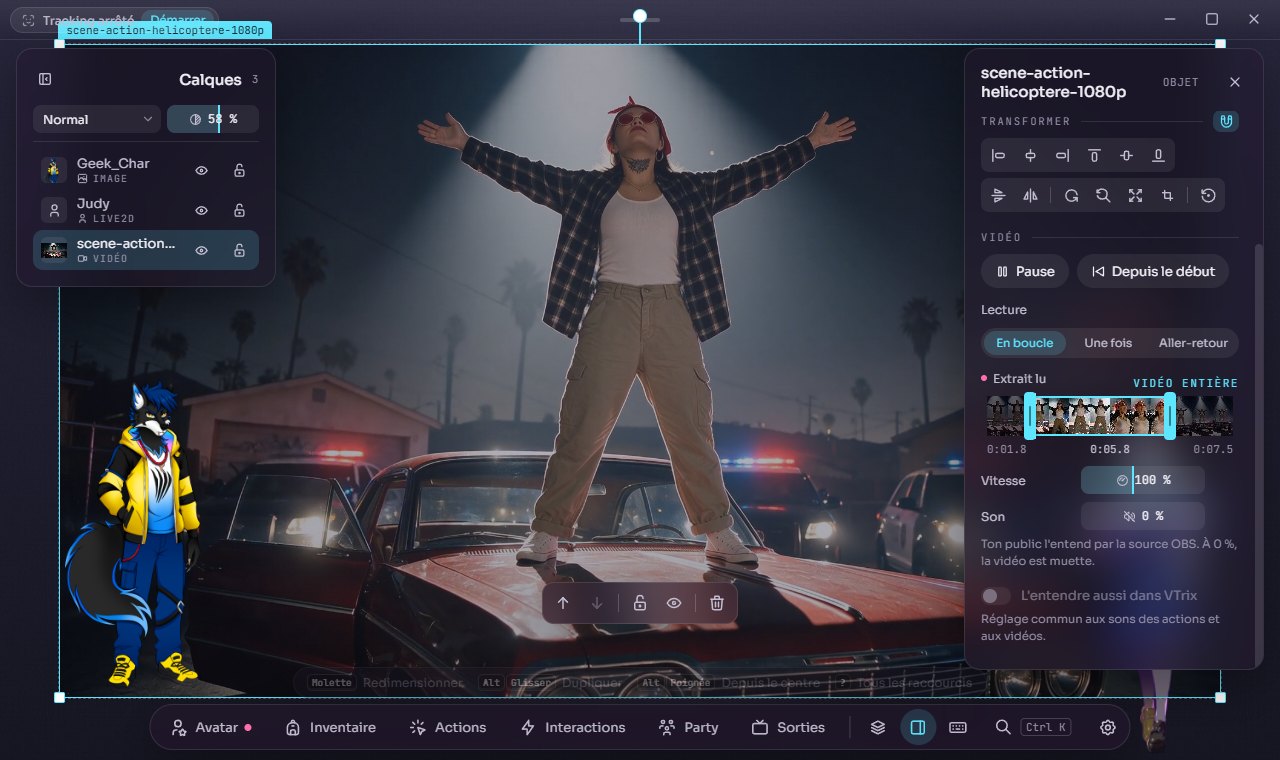The image size is (1280, 760).
Task: Hide the scene-action video layer
Action: (x=201, y=250)
